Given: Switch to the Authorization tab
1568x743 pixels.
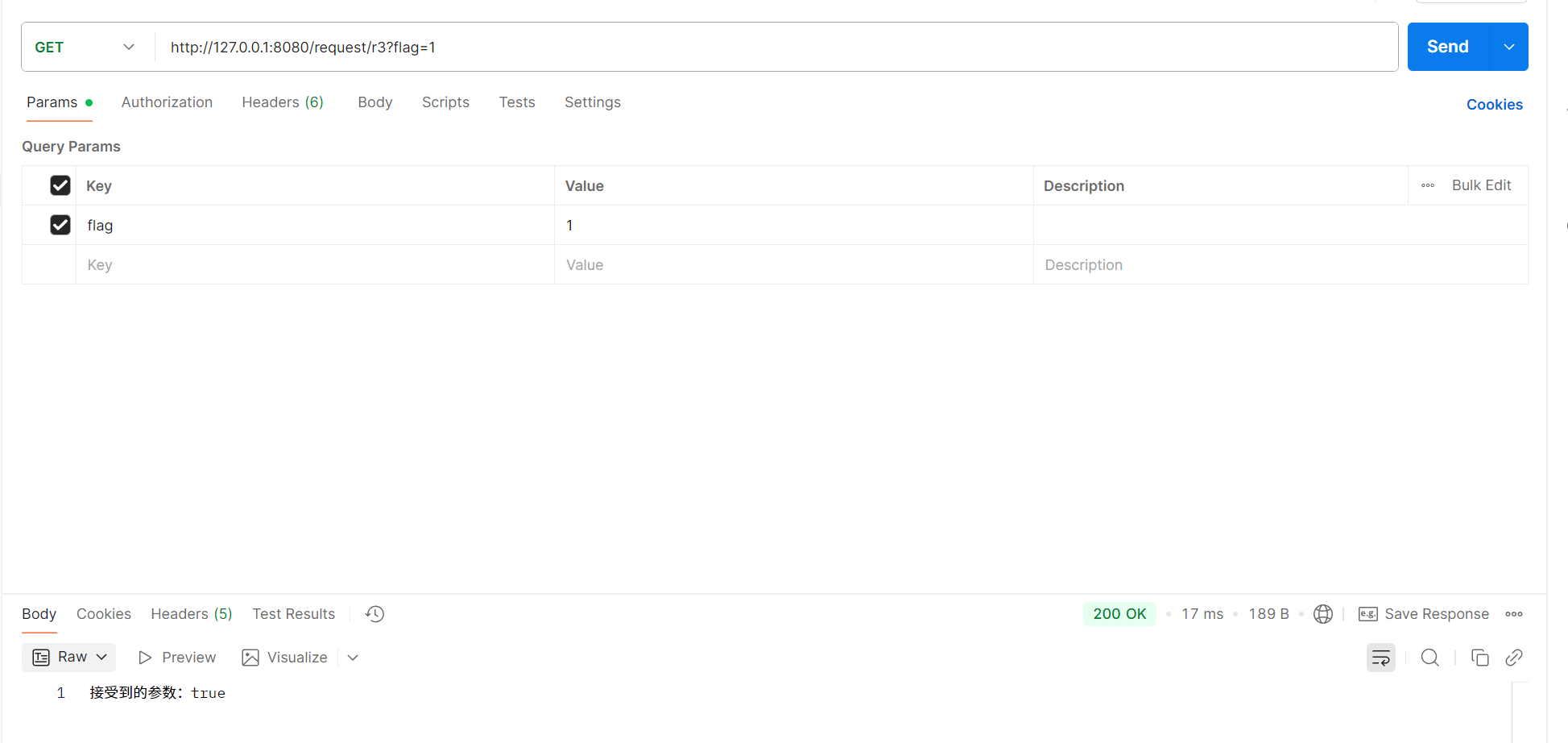Looking at the screenshot, I should click(x=167, y=102).
